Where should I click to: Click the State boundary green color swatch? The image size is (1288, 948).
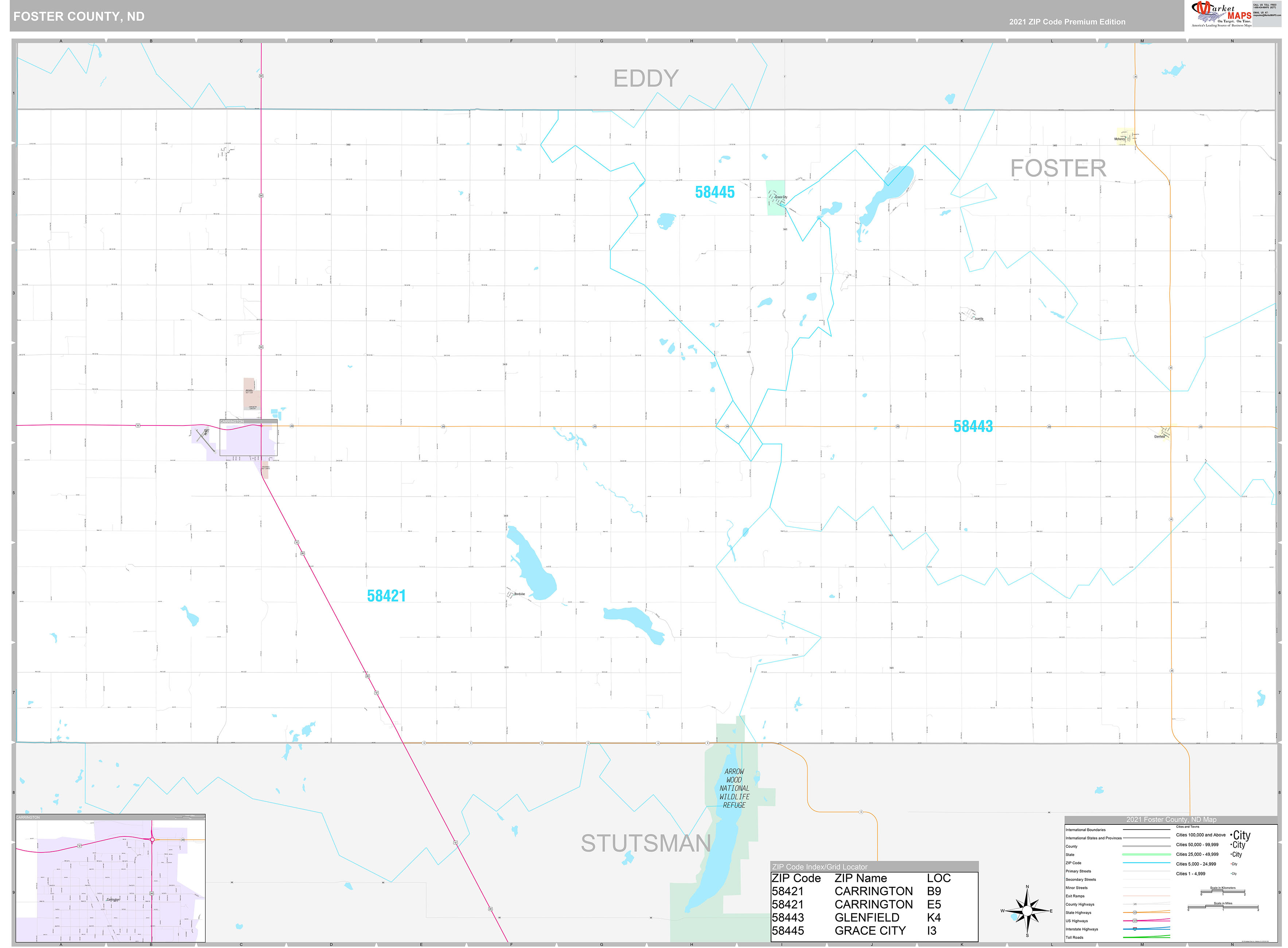pos(1146,854)
